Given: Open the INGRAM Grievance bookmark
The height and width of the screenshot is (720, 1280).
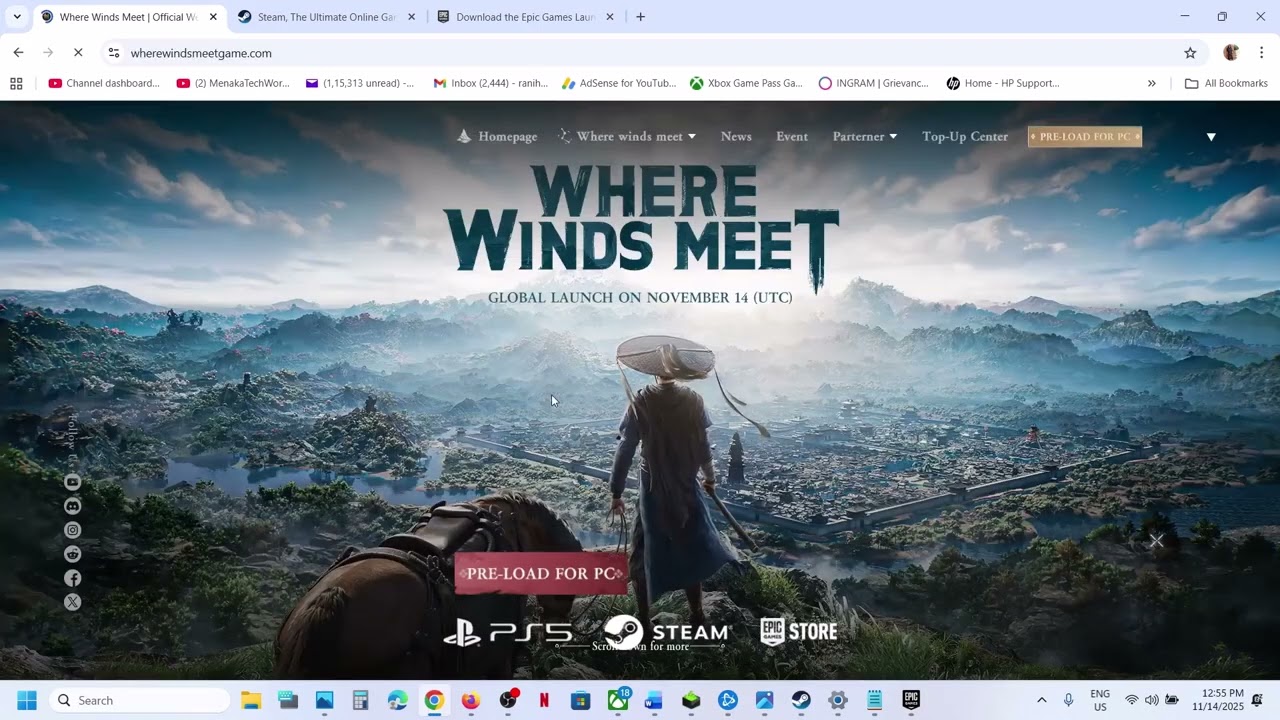Looking at the screenshot, I should (x=874, y=83).
